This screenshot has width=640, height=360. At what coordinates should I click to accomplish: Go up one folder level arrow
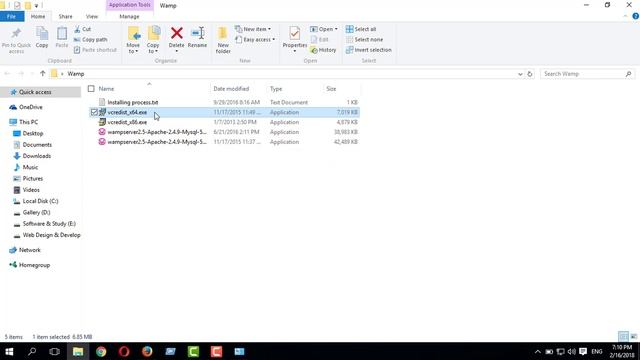(x=42, y=73)
